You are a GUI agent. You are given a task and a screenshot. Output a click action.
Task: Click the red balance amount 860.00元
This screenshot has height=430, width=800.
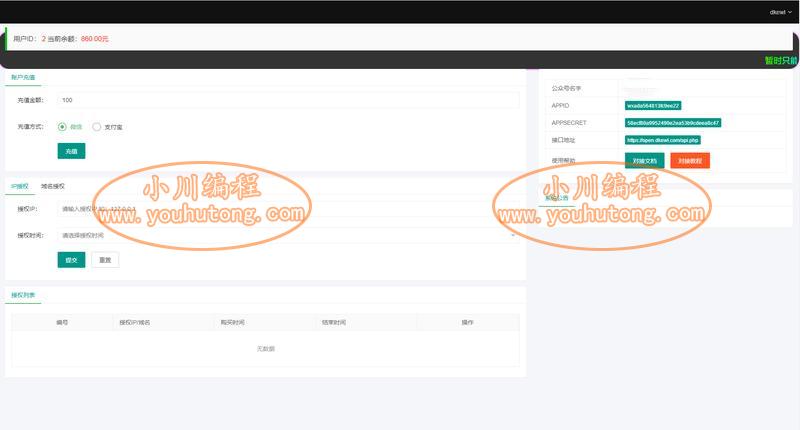[x=94, y=39]
